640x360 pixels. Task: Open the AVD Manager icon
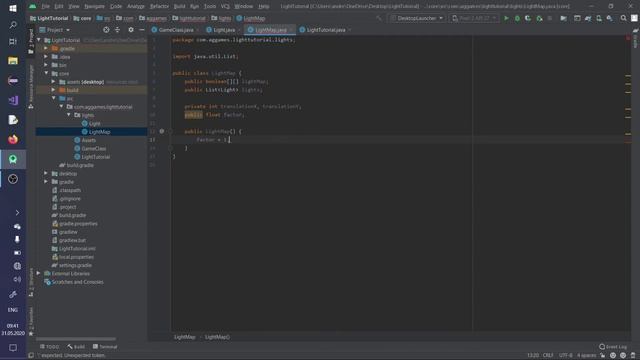pos(599,18)
